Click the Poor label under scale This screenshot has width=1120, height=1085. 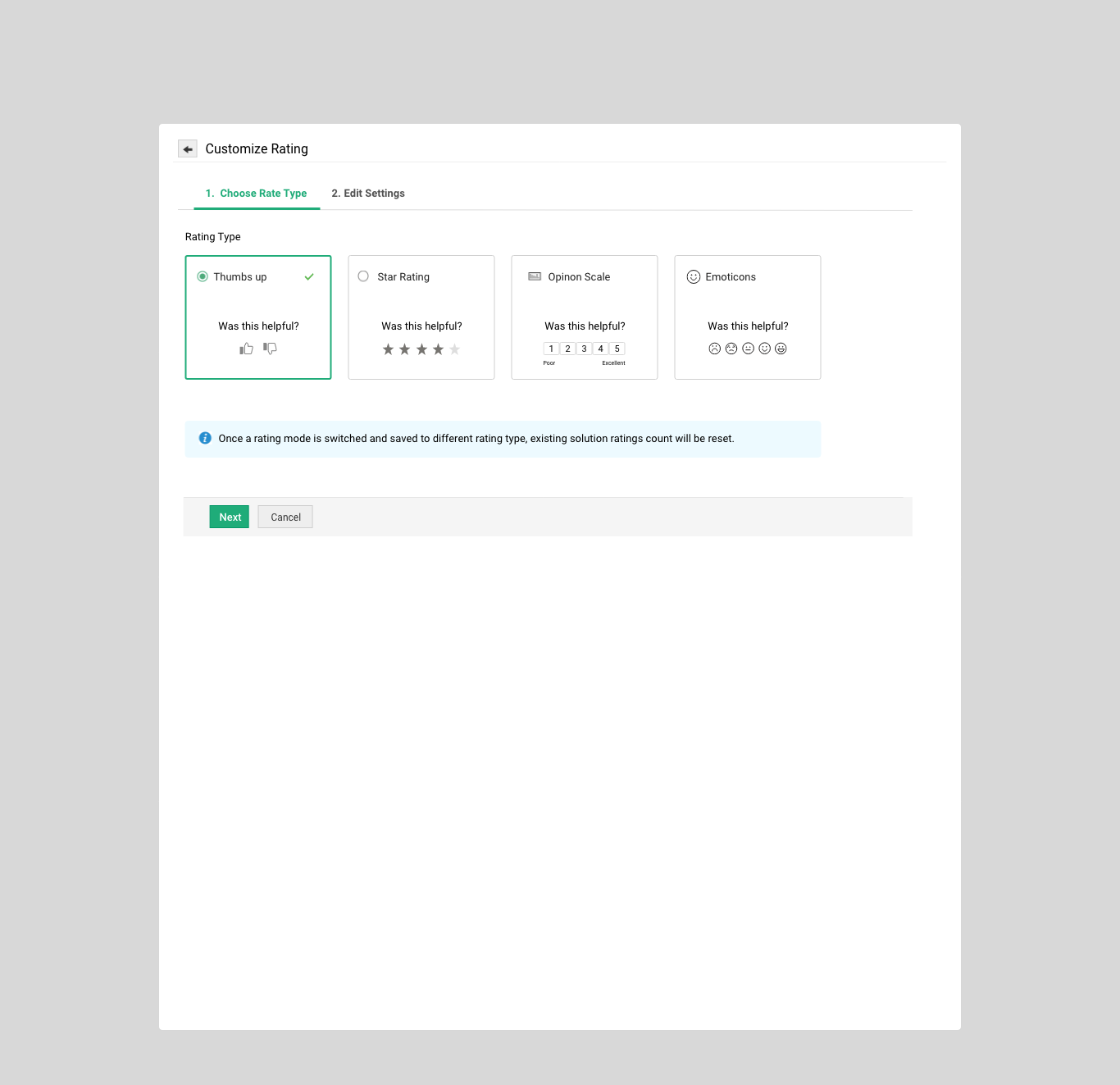click(x=549, y=363)
